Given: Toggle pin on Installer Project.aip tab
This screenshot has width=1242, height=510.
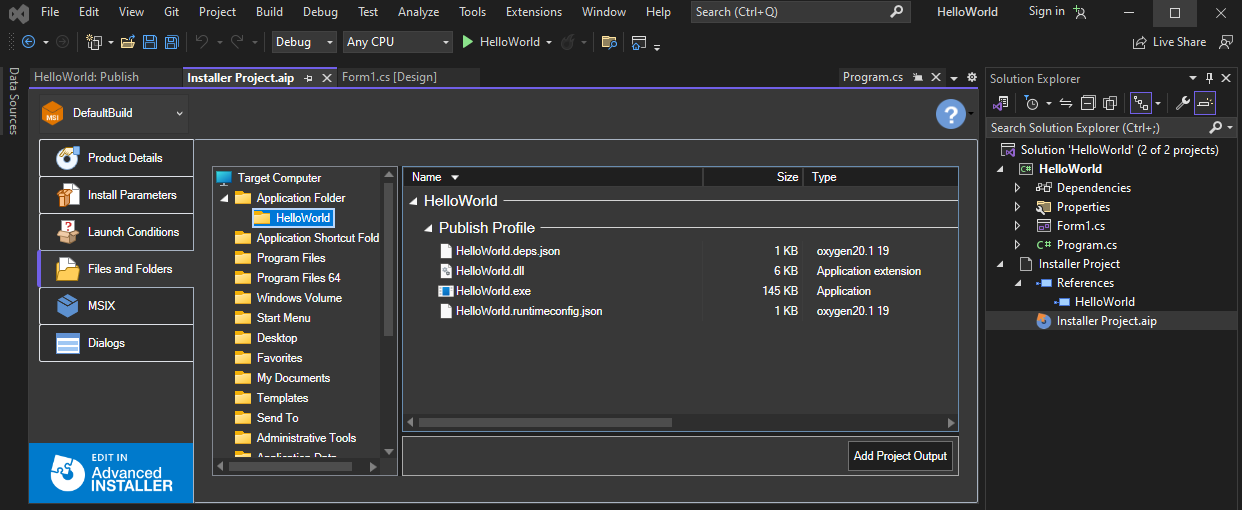Looking at the screenshot, I should pyautogui.click(x=308, y=78).
